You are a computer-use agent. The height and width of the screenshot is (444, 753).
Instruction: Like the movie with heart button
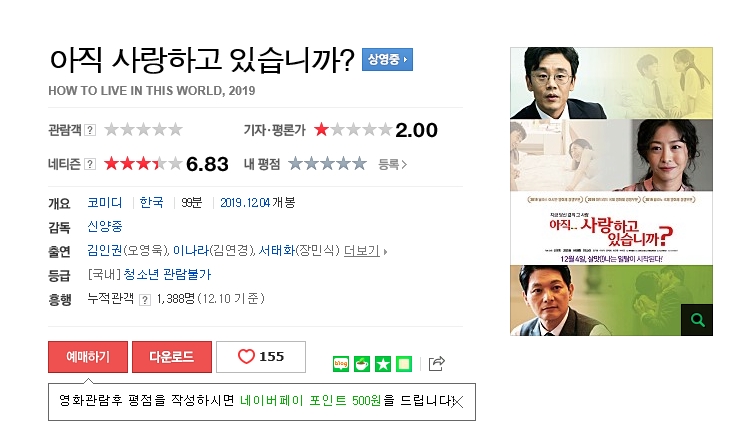coord(261,357)
